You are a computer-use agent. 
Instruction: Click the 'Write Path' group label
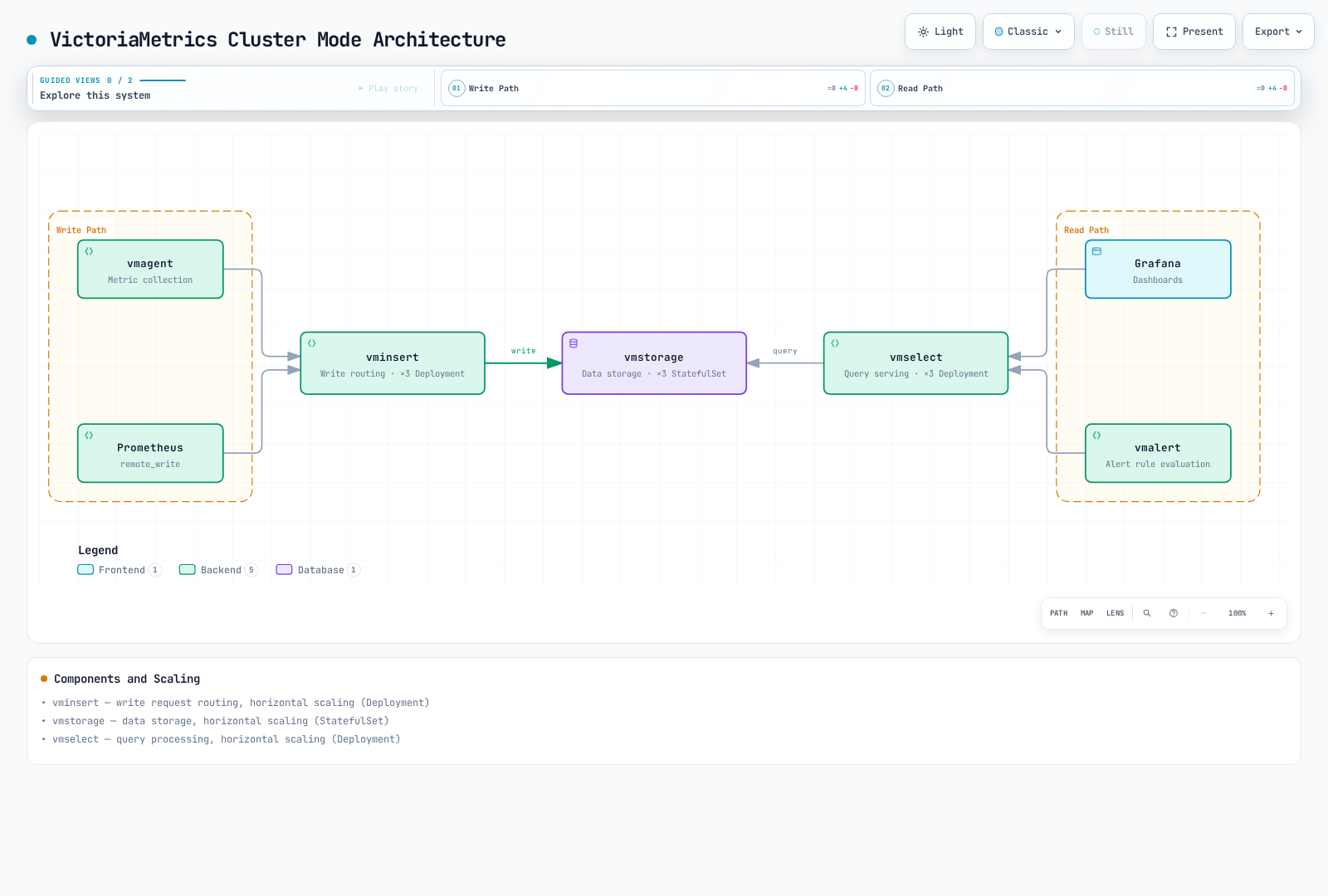81,231
